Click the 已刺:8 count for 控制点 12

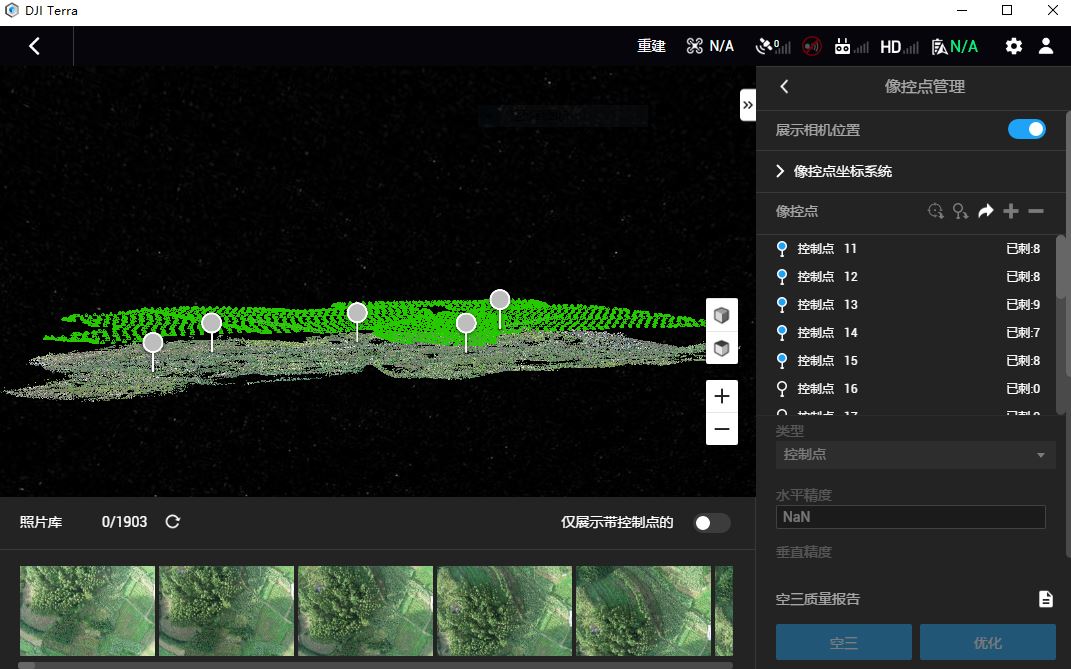[x=1023, y=277]
